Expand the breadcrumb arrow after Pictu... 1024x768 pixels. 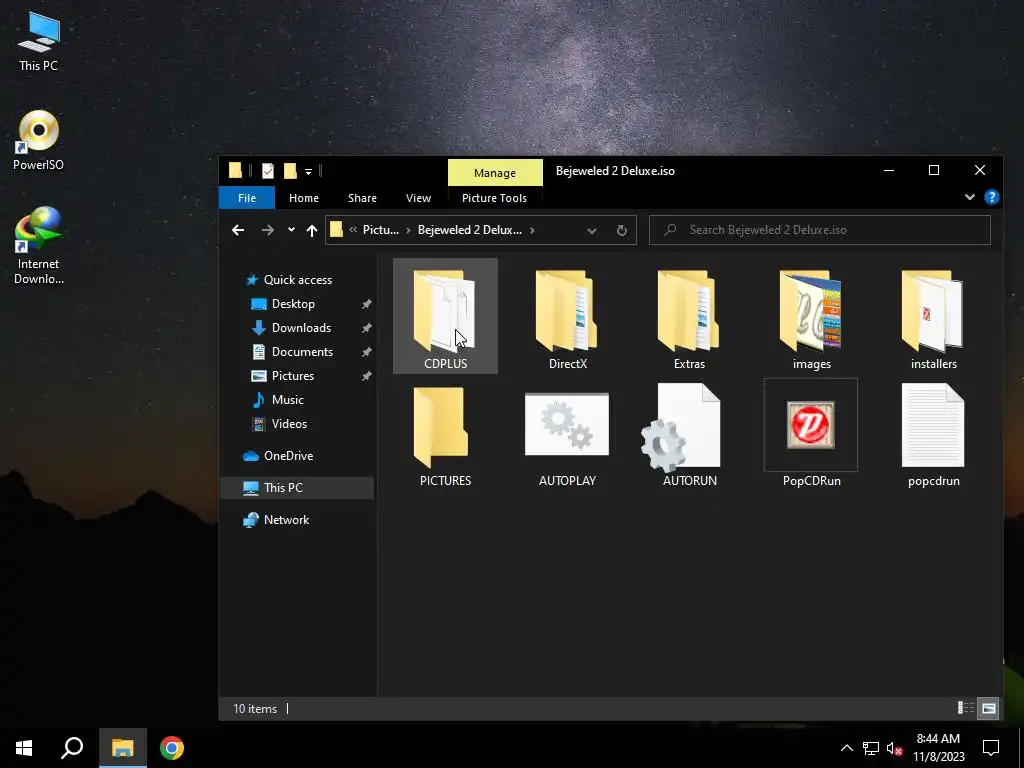(408, 230)
